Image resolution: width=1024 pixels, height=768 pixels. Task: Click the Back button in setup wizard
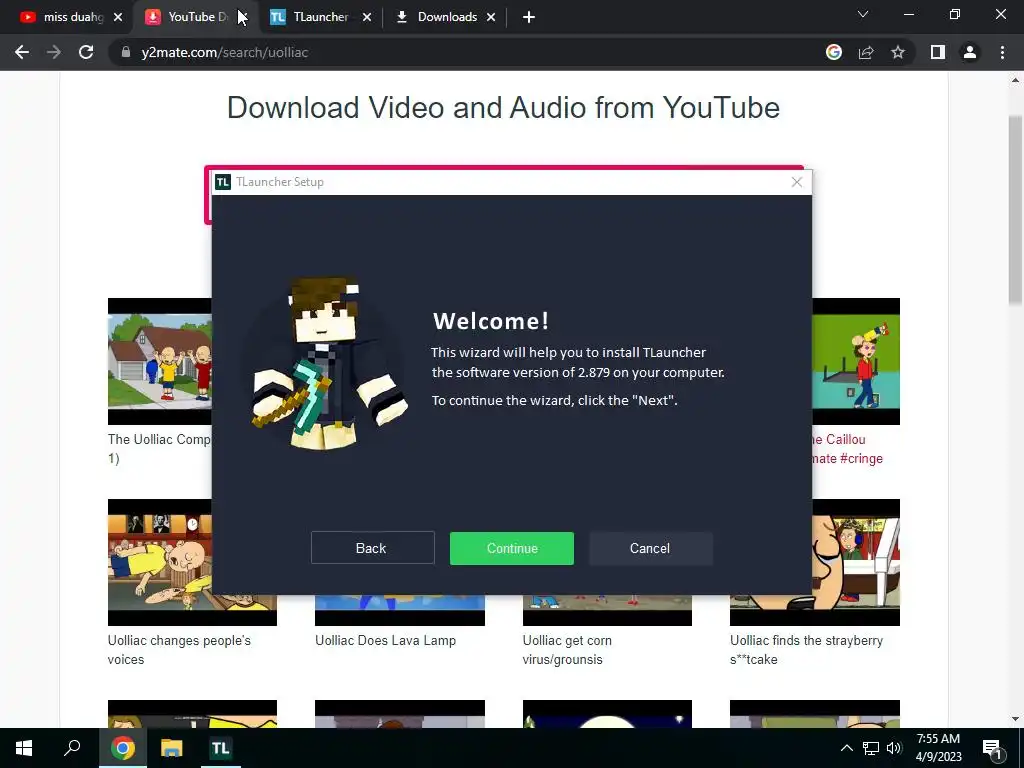coord(372,548)
